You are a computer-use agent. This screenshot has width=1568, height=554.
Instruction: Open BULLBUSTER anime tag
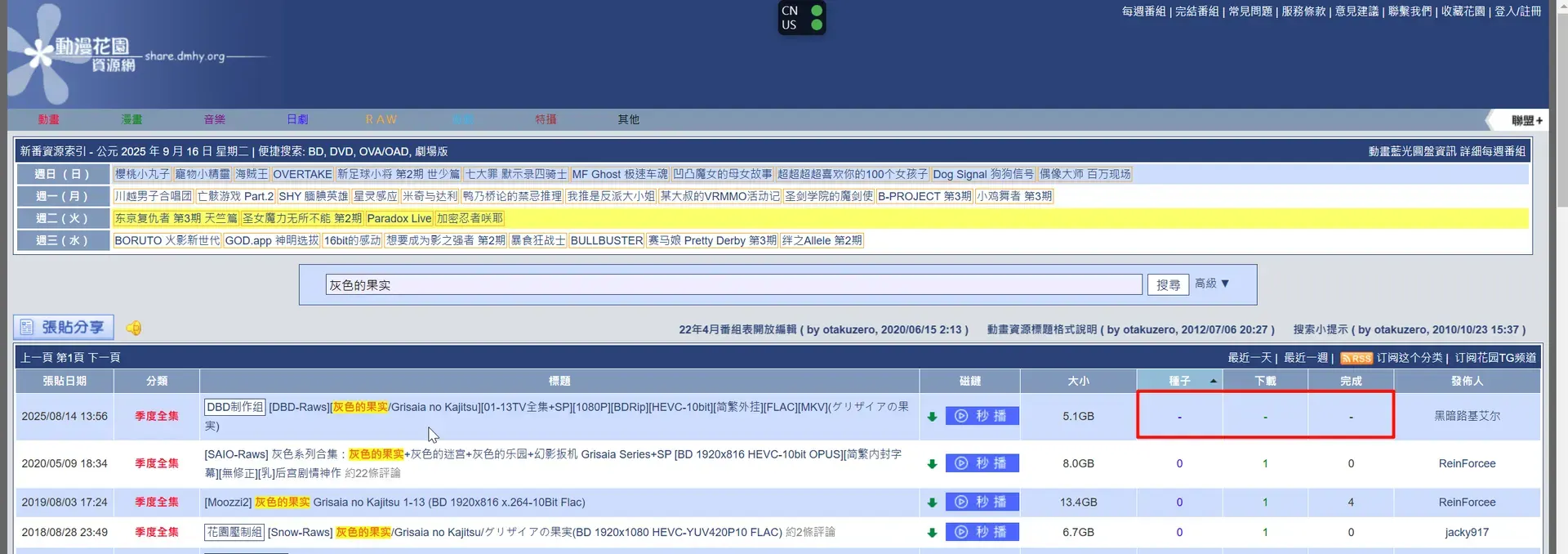tap(607, 240)
